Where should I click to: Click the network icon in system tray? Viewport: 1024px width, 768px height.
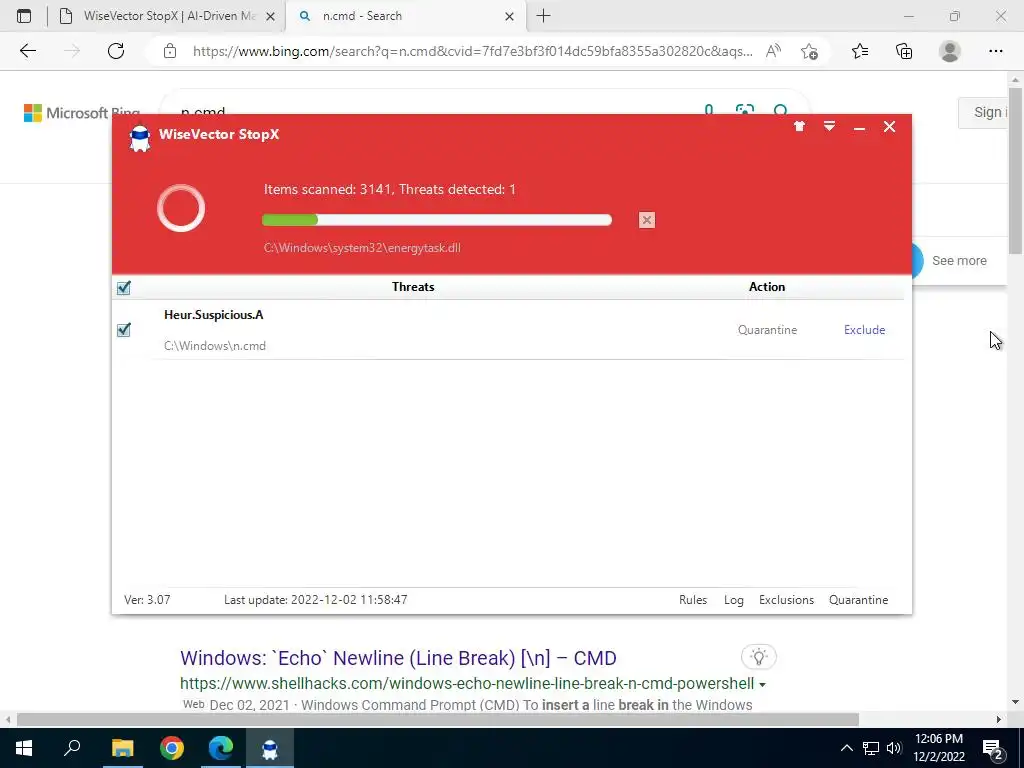click(871, 748)
